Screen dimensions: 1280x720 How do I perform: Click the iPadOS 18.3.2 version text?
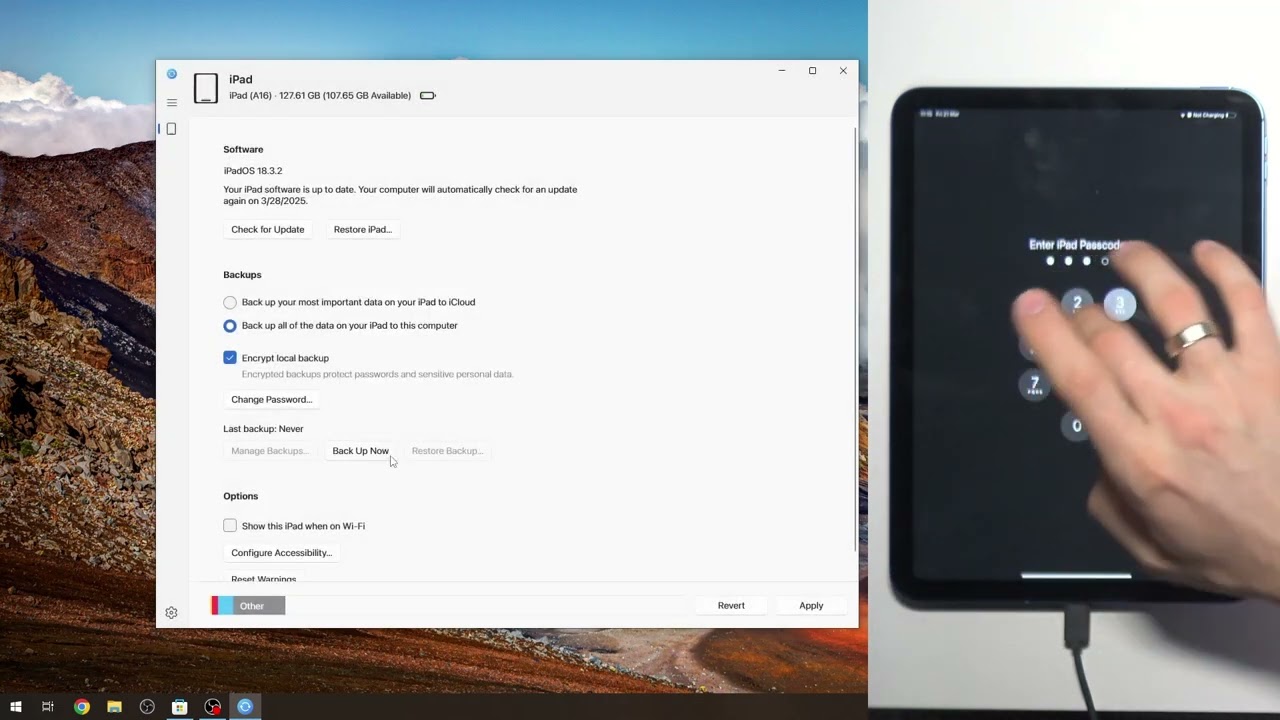pos(253,171)
